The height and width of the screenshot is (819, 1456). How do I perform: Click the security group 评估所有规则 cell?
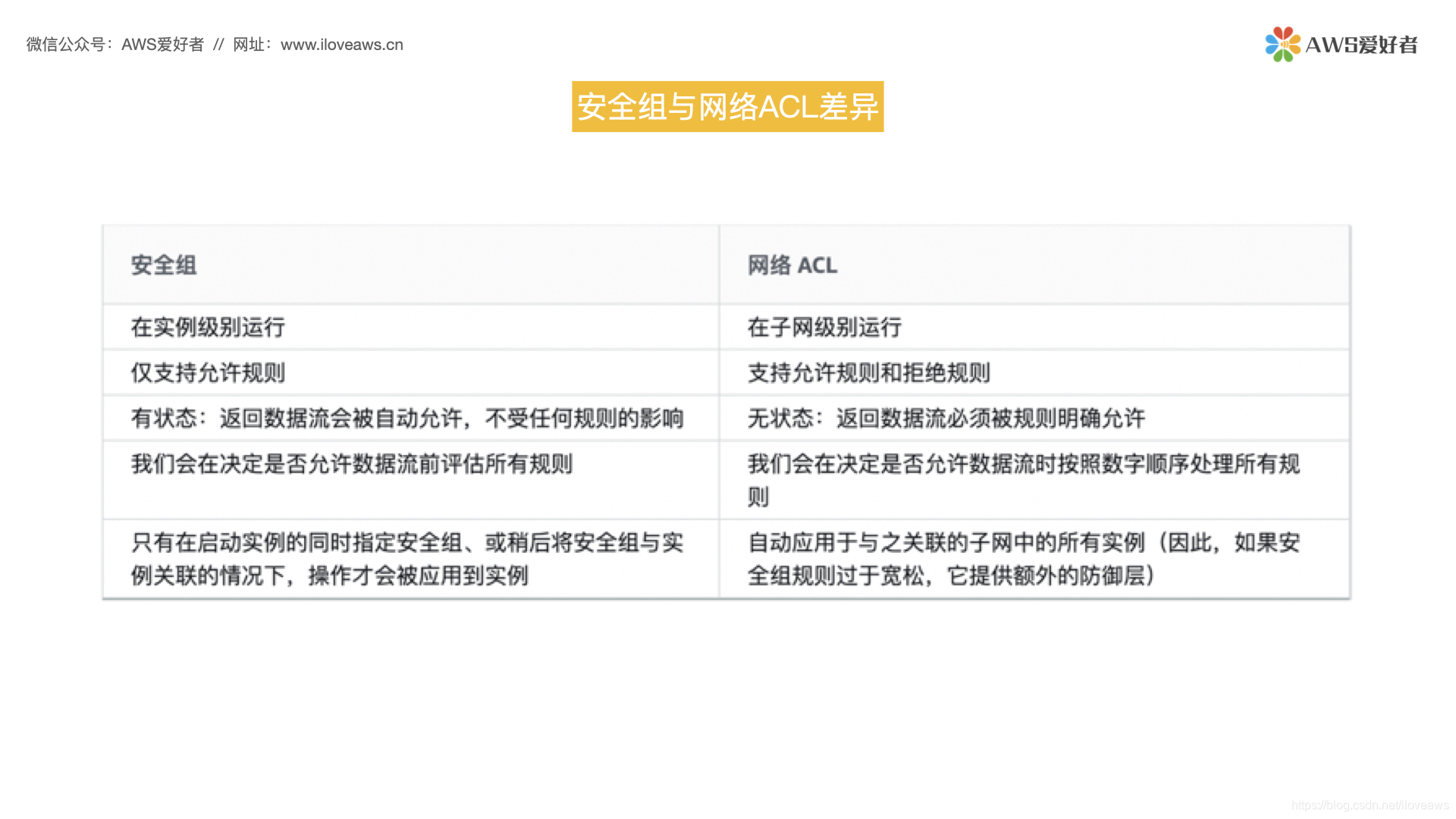click(x=352, y=464)
